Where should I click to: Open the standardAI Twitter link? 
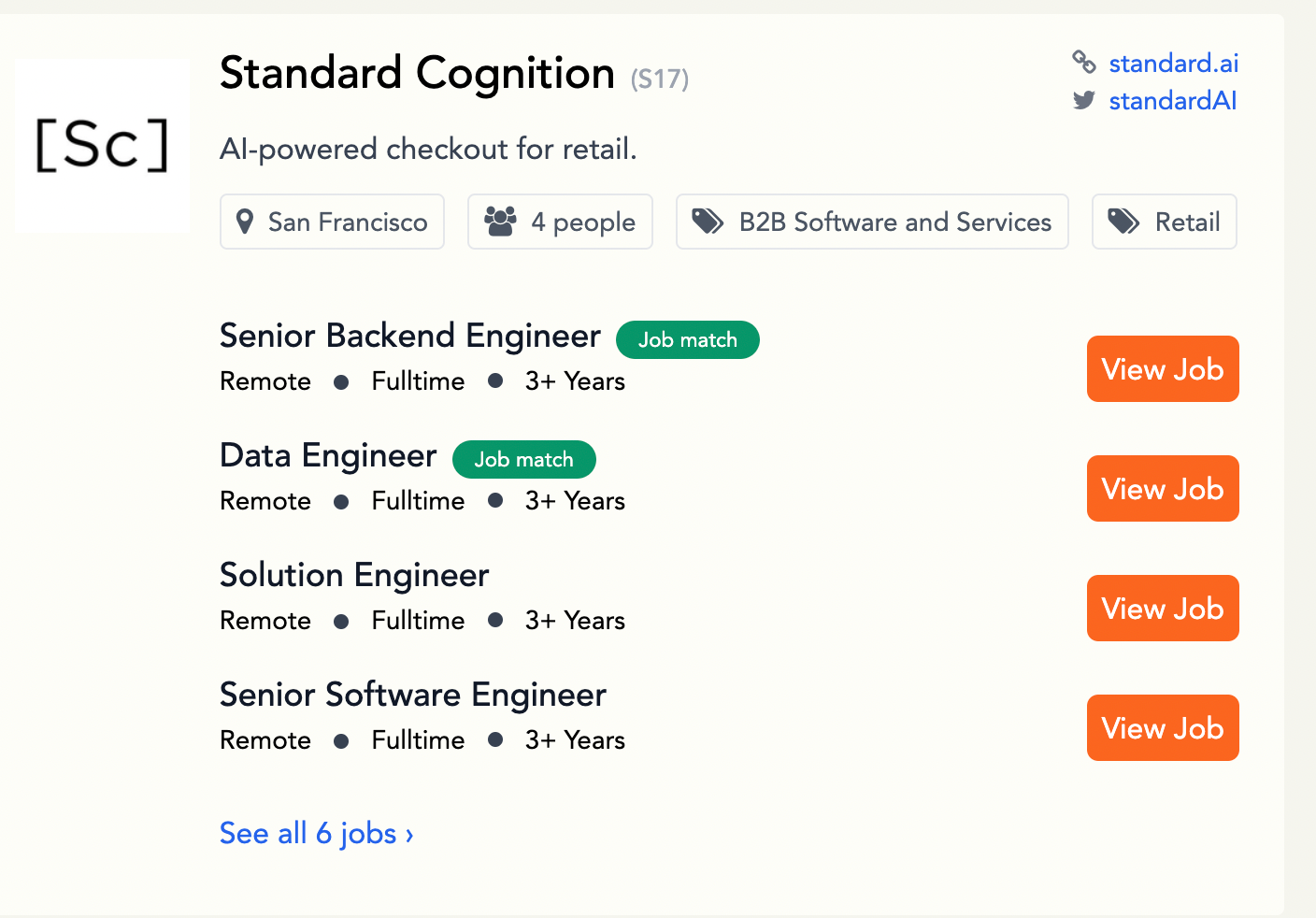tap(1172, 100)
